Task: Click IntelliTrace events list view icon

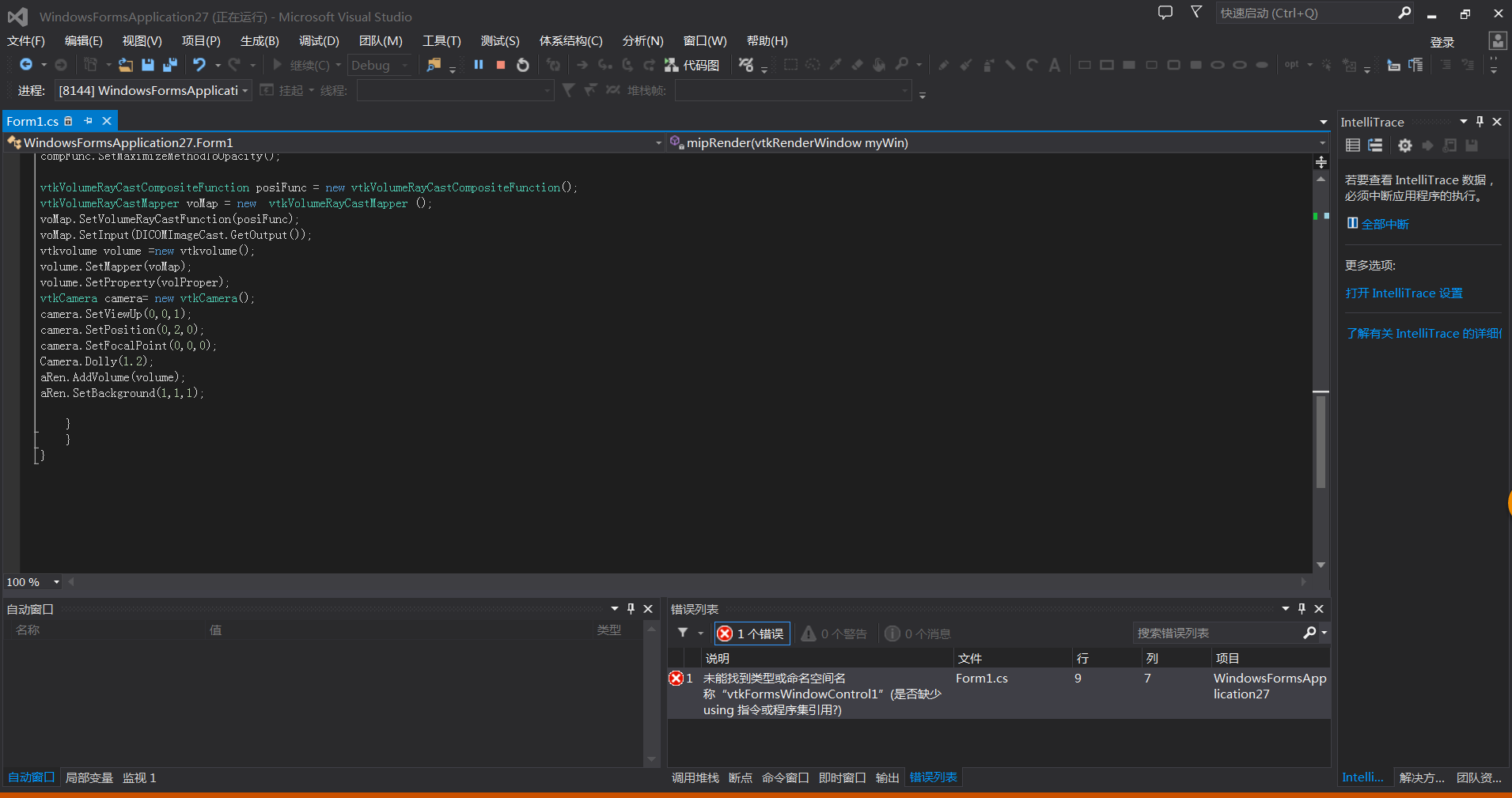Action: 1353,146
